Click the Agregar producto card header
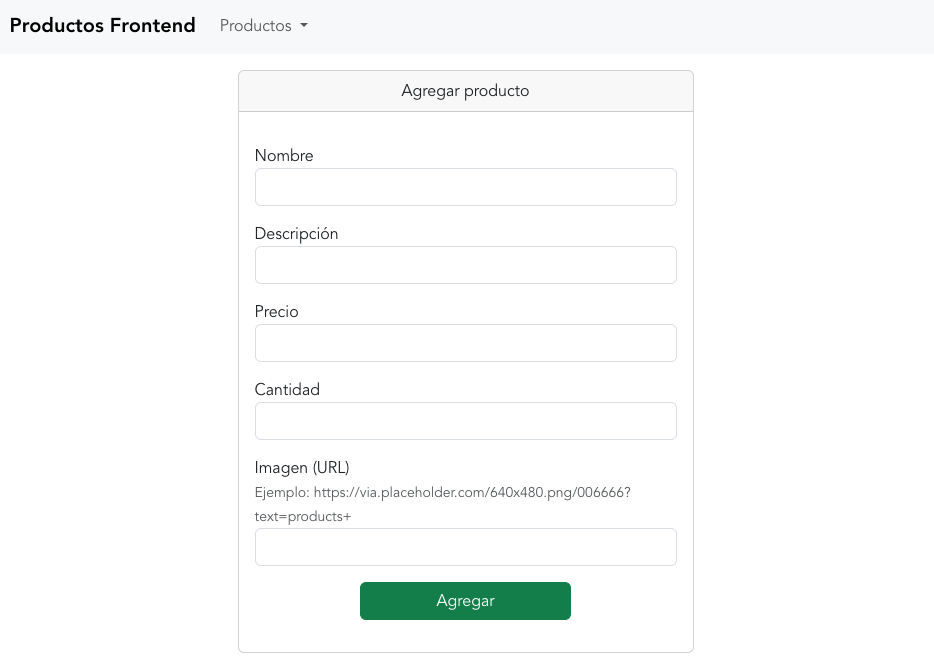The image size is (934, 666). 465,90
